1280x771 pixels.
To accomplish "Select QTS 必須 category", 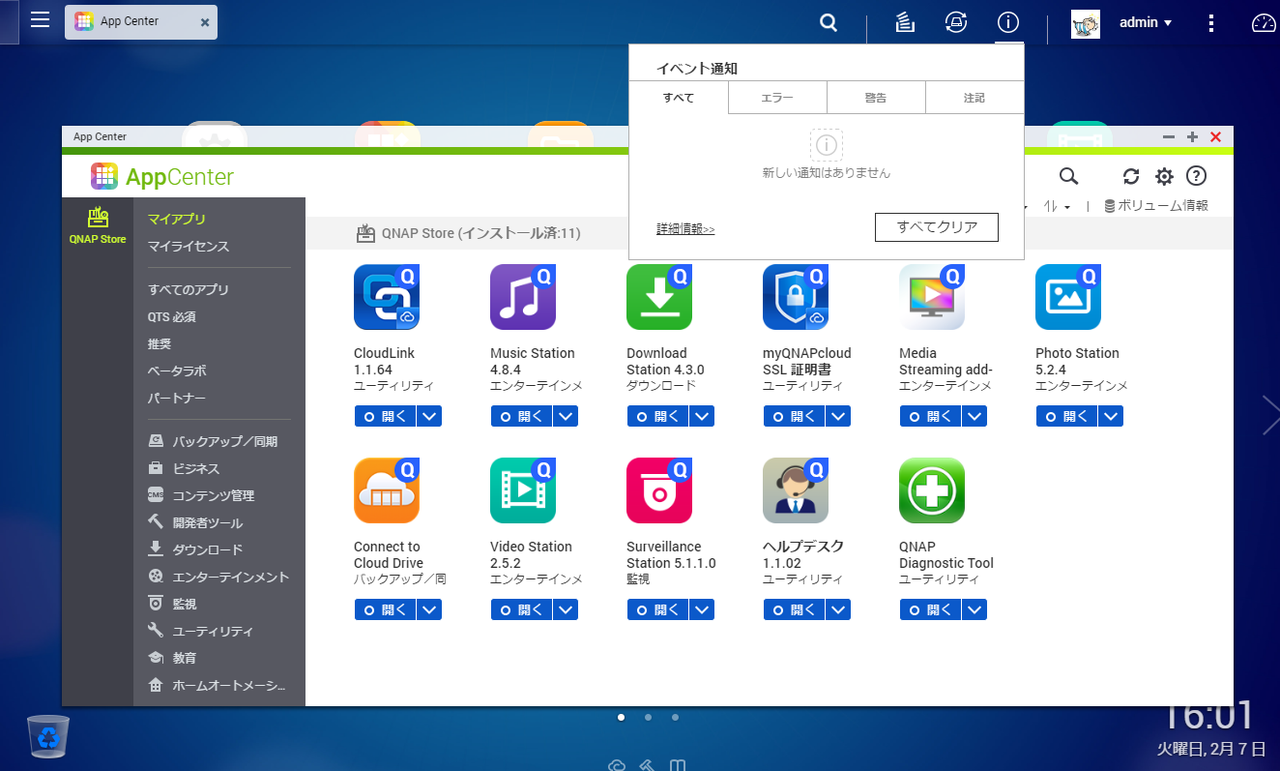I will point(172,317).
